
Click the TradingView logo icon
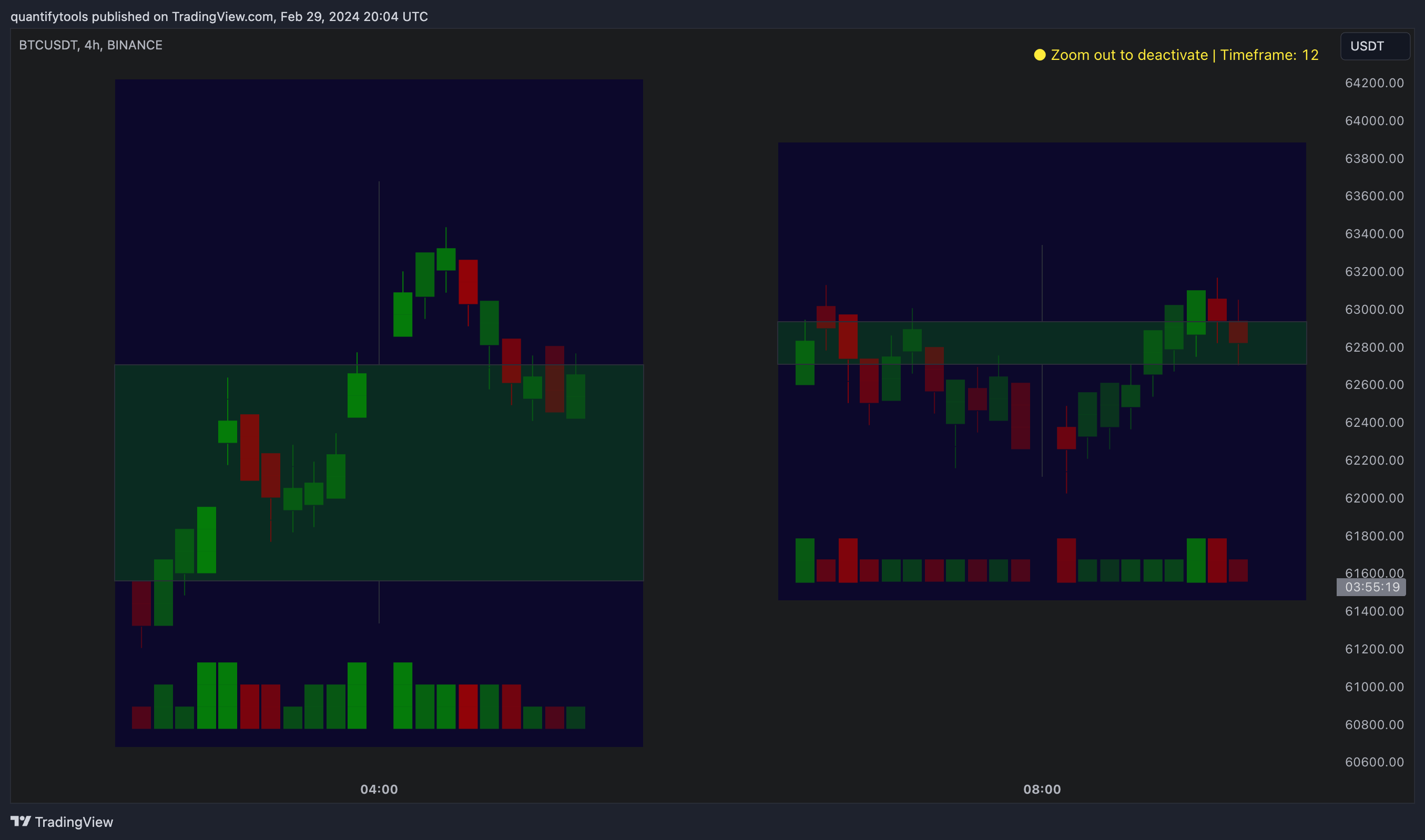point(21,821)
